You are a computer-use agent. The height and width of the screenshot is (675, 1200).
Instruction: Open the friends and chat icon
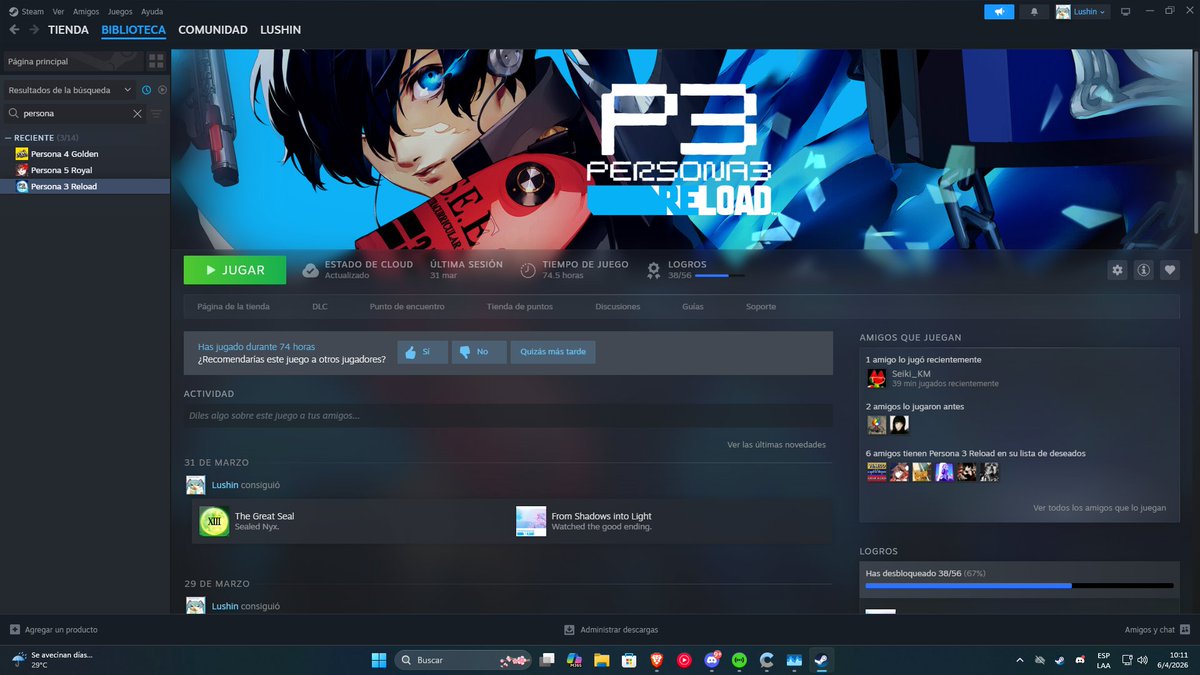pos(1185,630)
